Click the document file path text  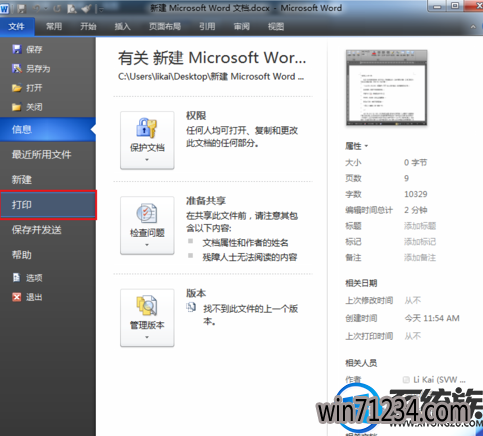point(211,77)
